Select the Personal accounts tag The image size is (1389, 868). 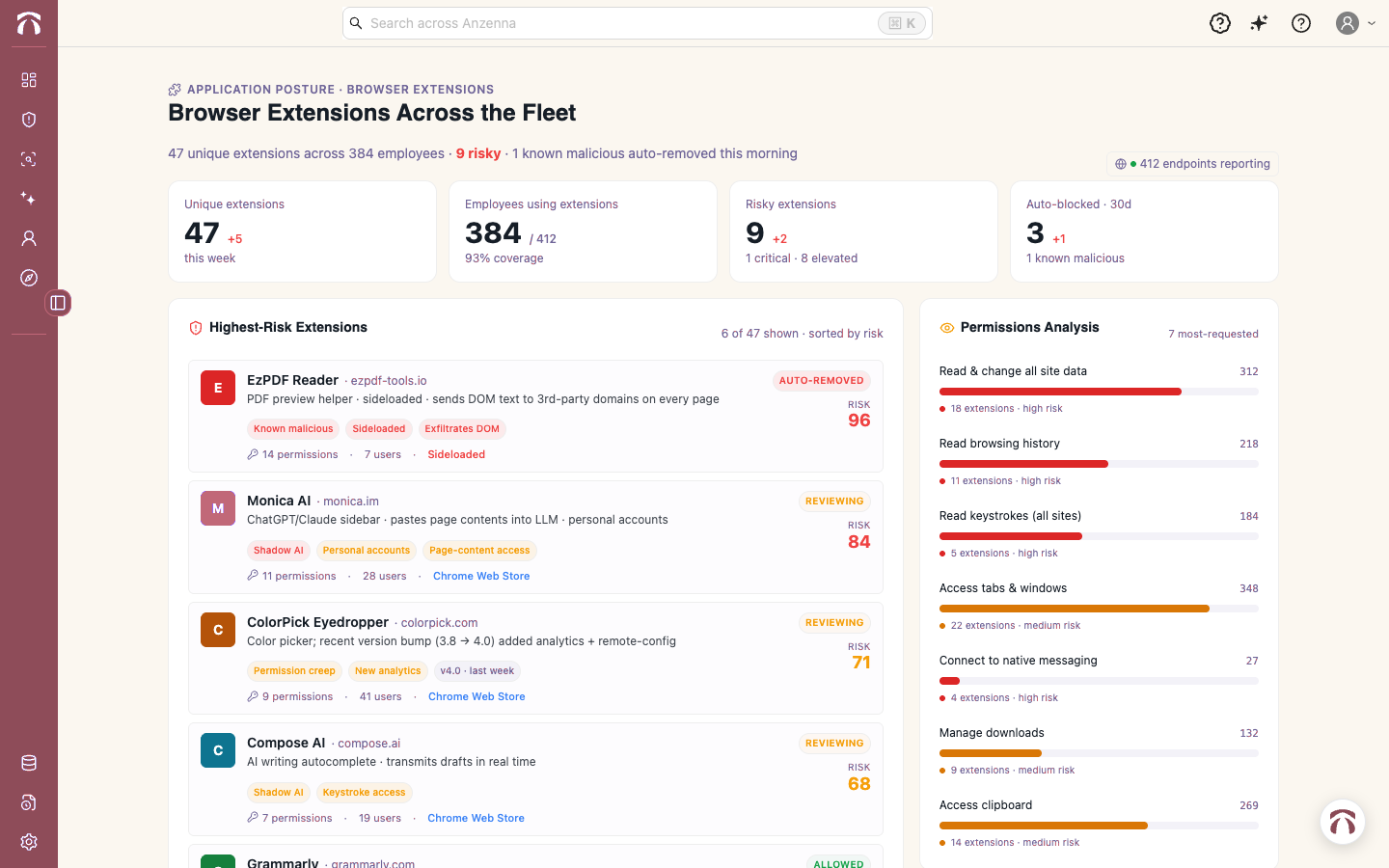(367, 551)
